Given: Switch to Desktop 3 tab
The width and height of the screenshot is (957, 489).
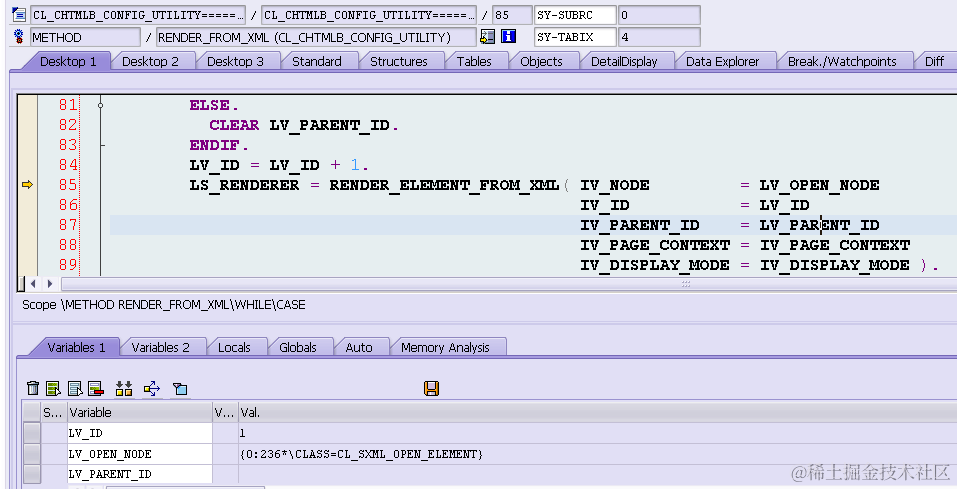Looking at the screenshot, I should (235, 61).
